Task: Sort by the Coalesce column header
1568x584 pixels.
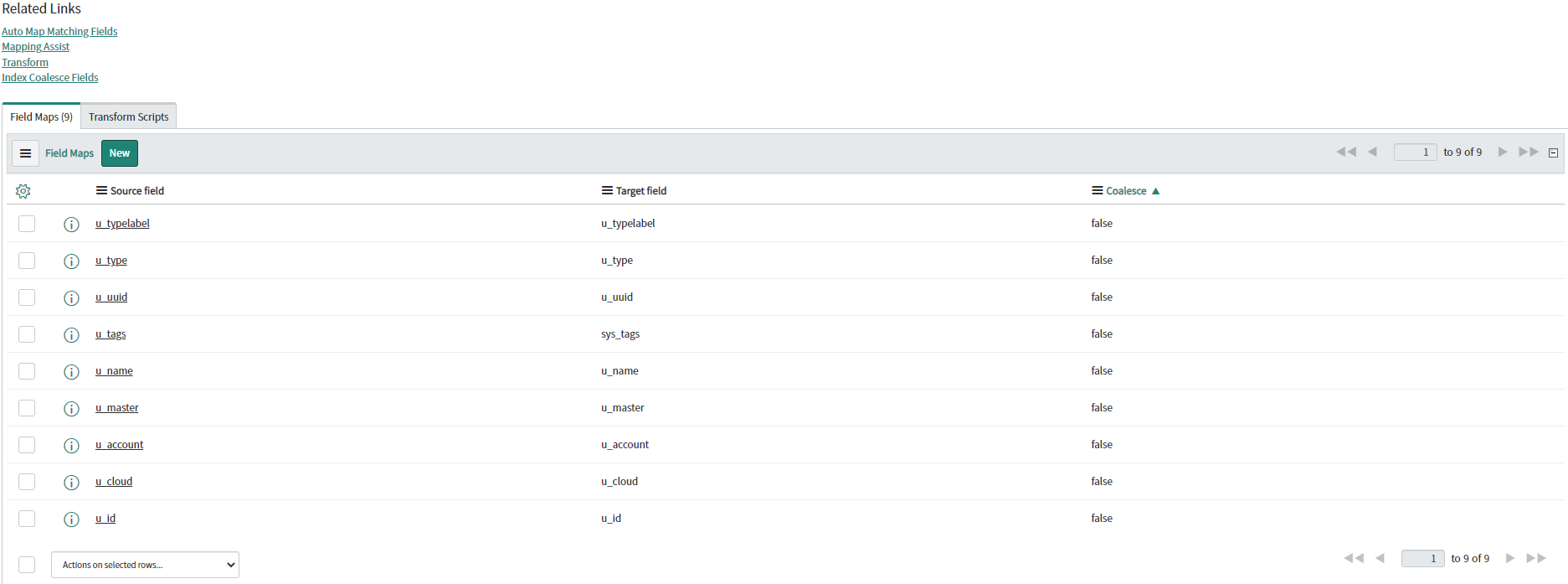Action: coord(1126,191)
